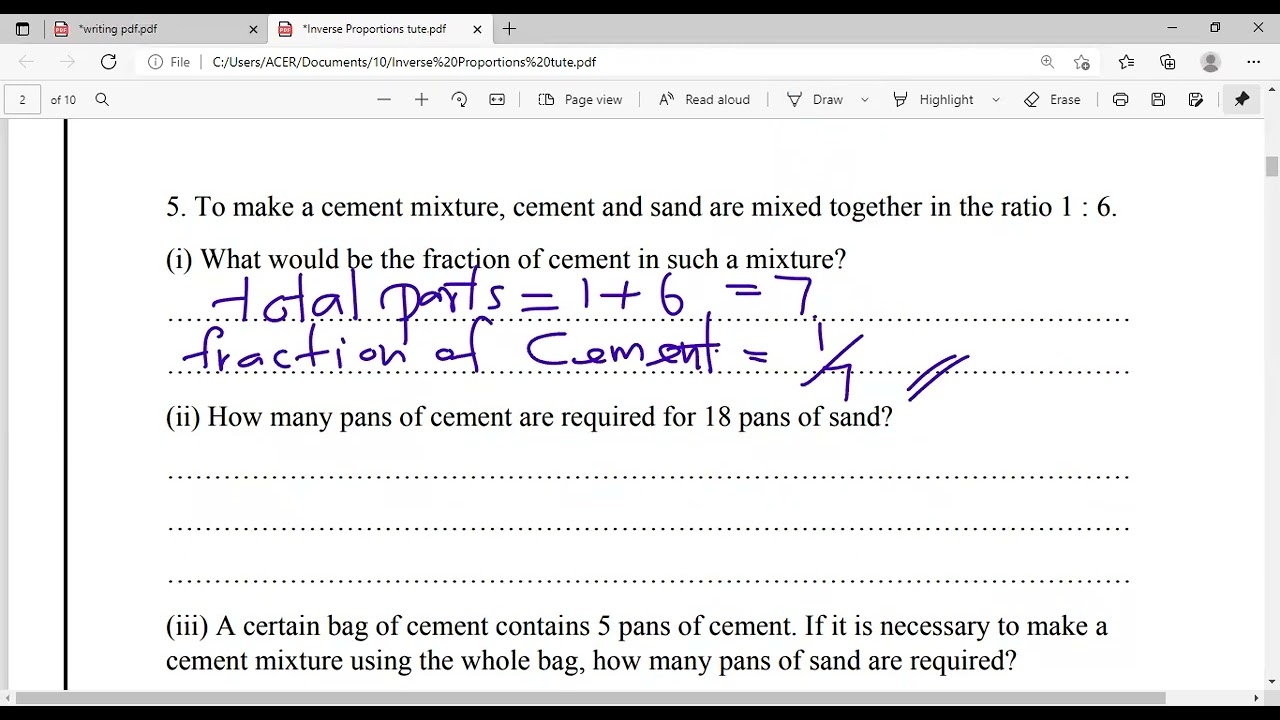Click the horizontal scrollbar thumb

(x=590, y=697)
